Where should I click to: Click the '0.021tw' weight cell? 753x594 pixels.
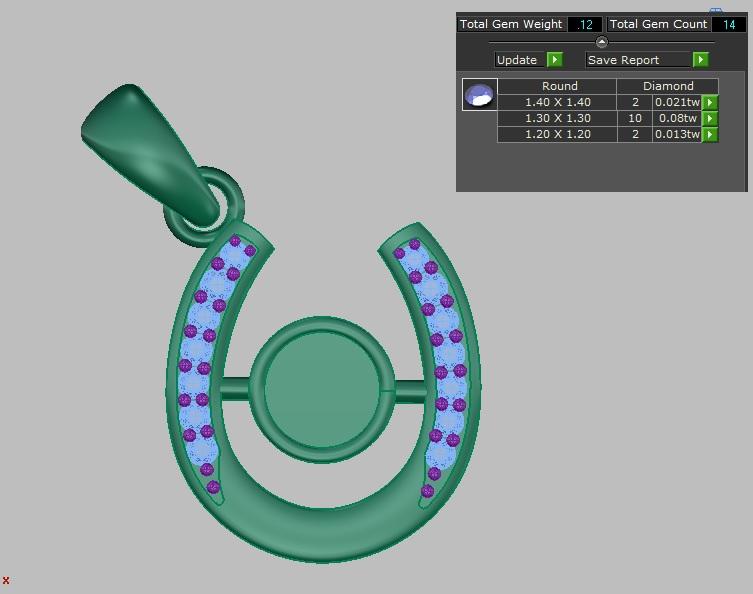[x=677, y=102]
